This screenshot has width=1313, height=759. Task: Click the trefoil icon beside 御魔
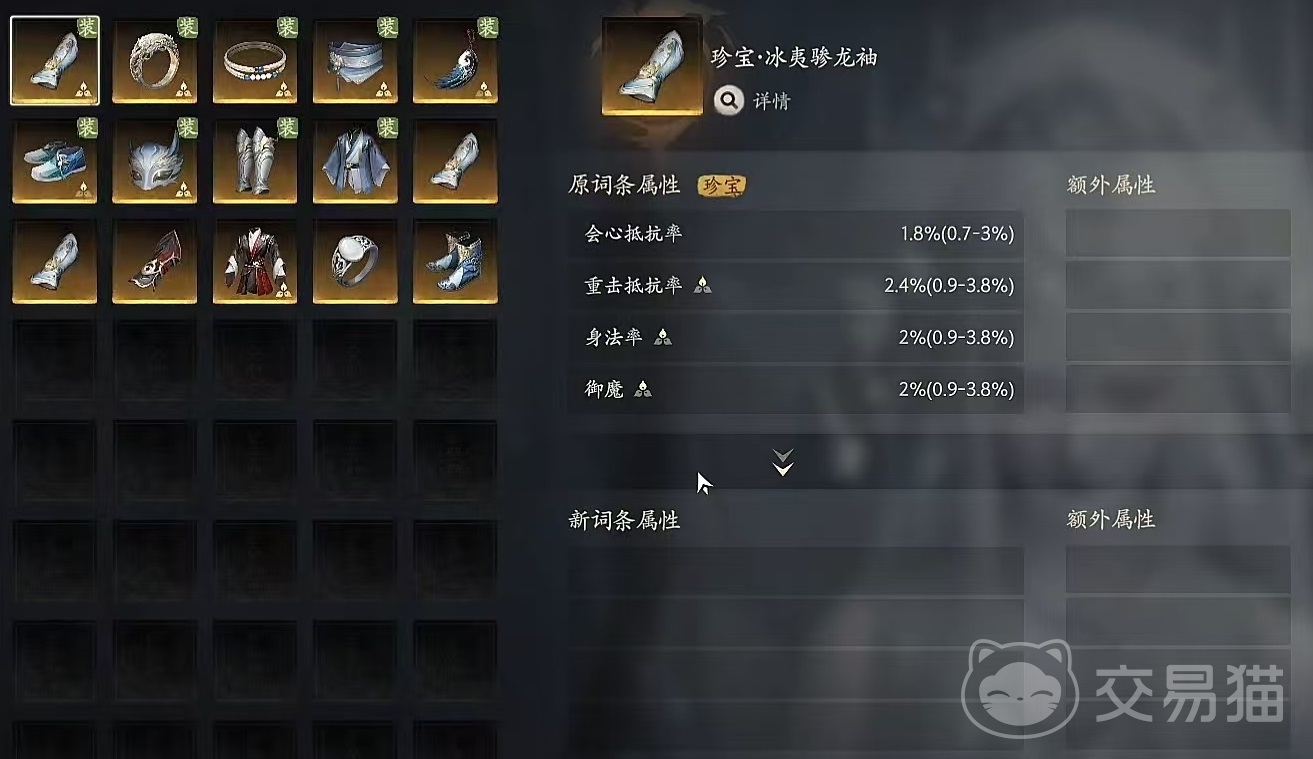click(643, 390)
